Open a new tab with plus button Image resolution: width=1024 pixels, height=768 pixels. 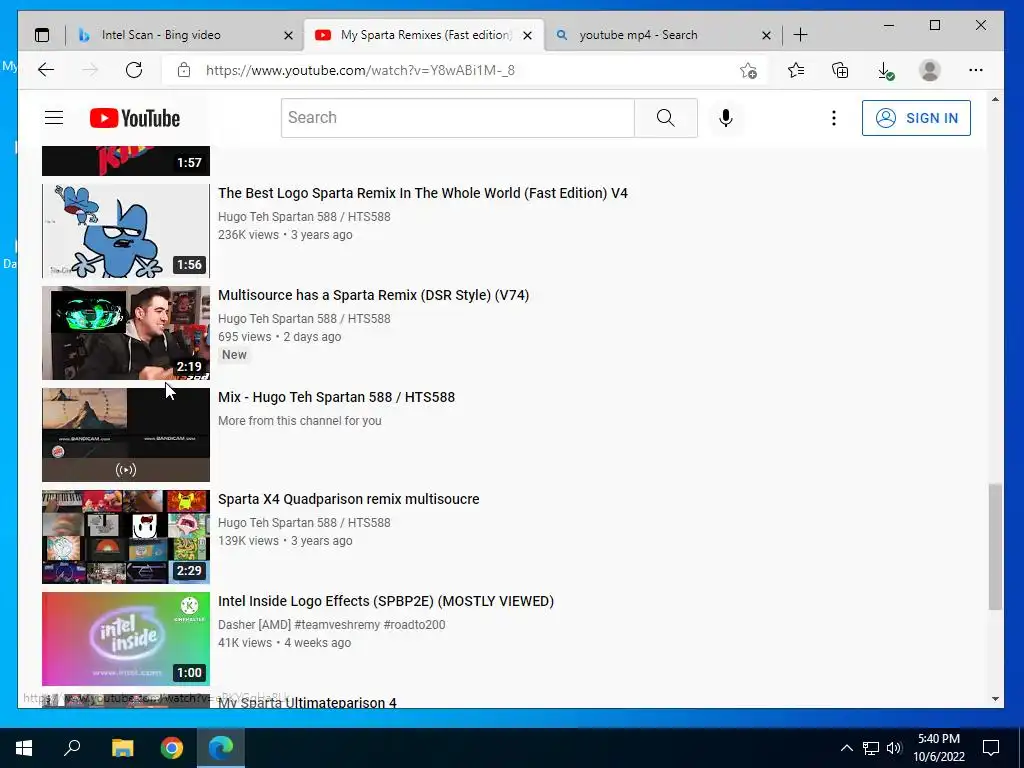click(x=800, y=35)
